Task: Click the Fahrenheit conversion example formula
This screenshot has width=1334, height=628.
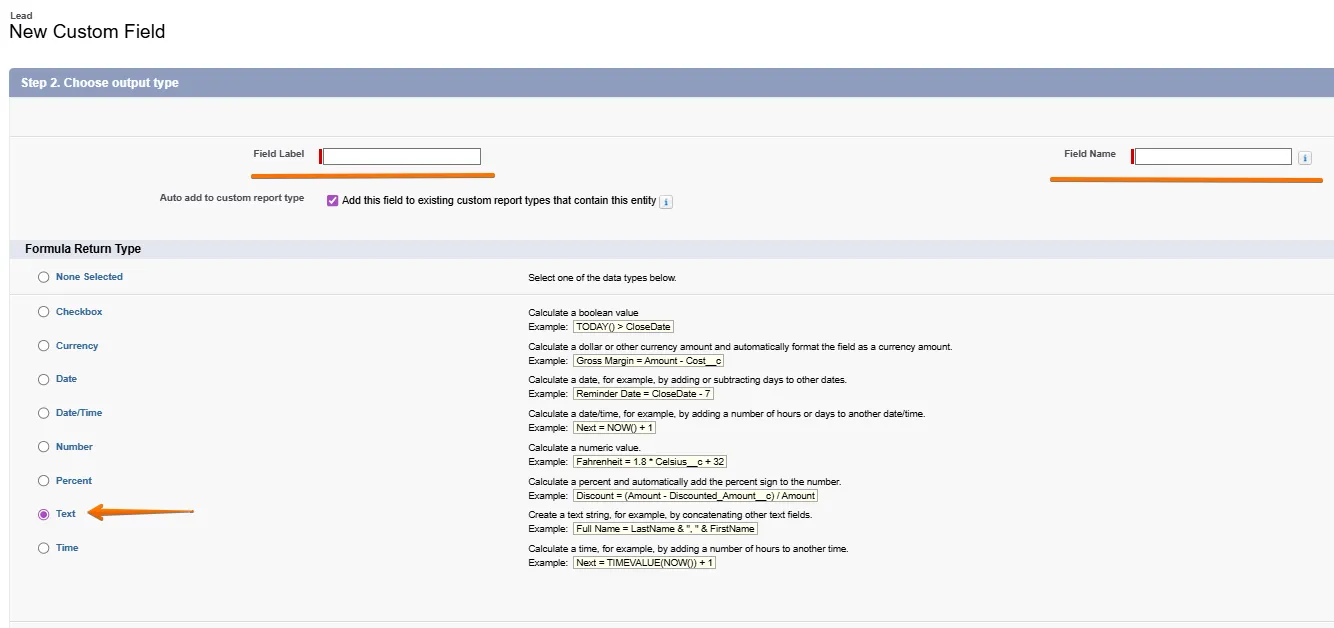Action: pyautogui.click(x=650, y=462)
